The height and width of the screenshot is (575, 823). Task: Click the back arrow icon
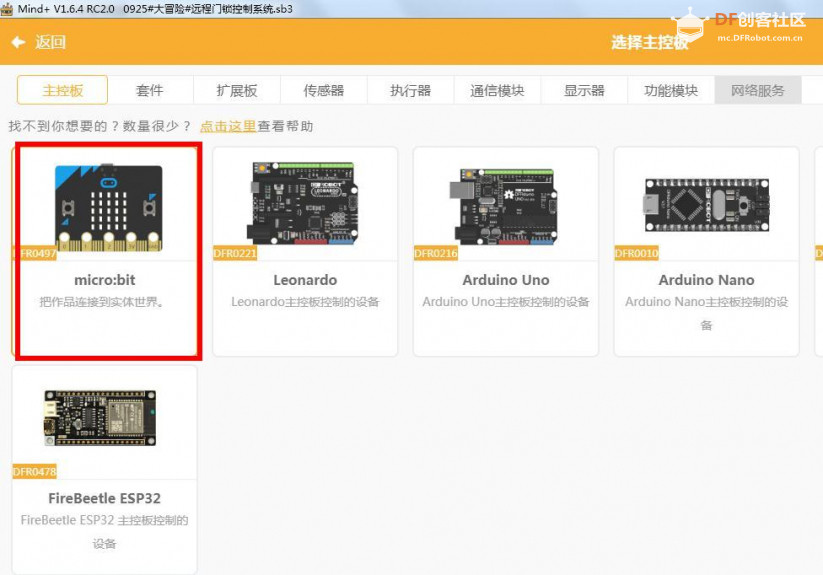[x=18, y=42]
